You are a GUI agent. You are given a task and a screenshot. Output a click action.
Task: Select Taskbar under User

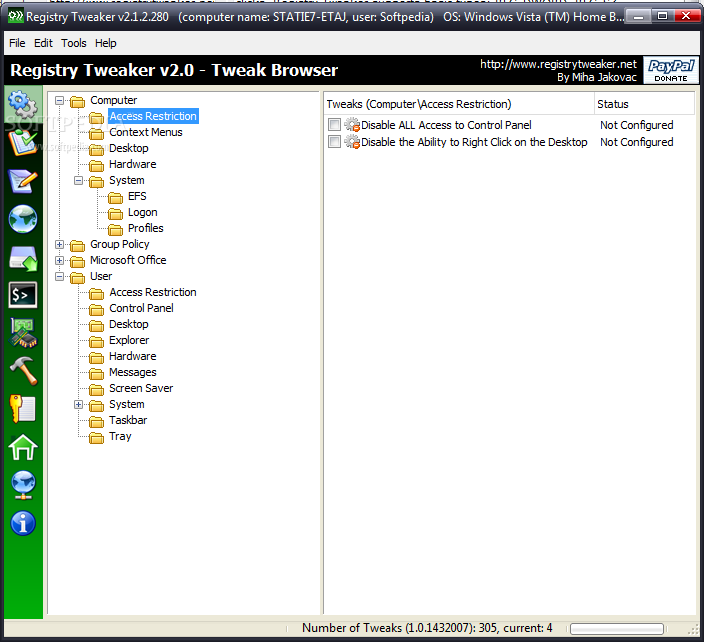pos(128,421)
